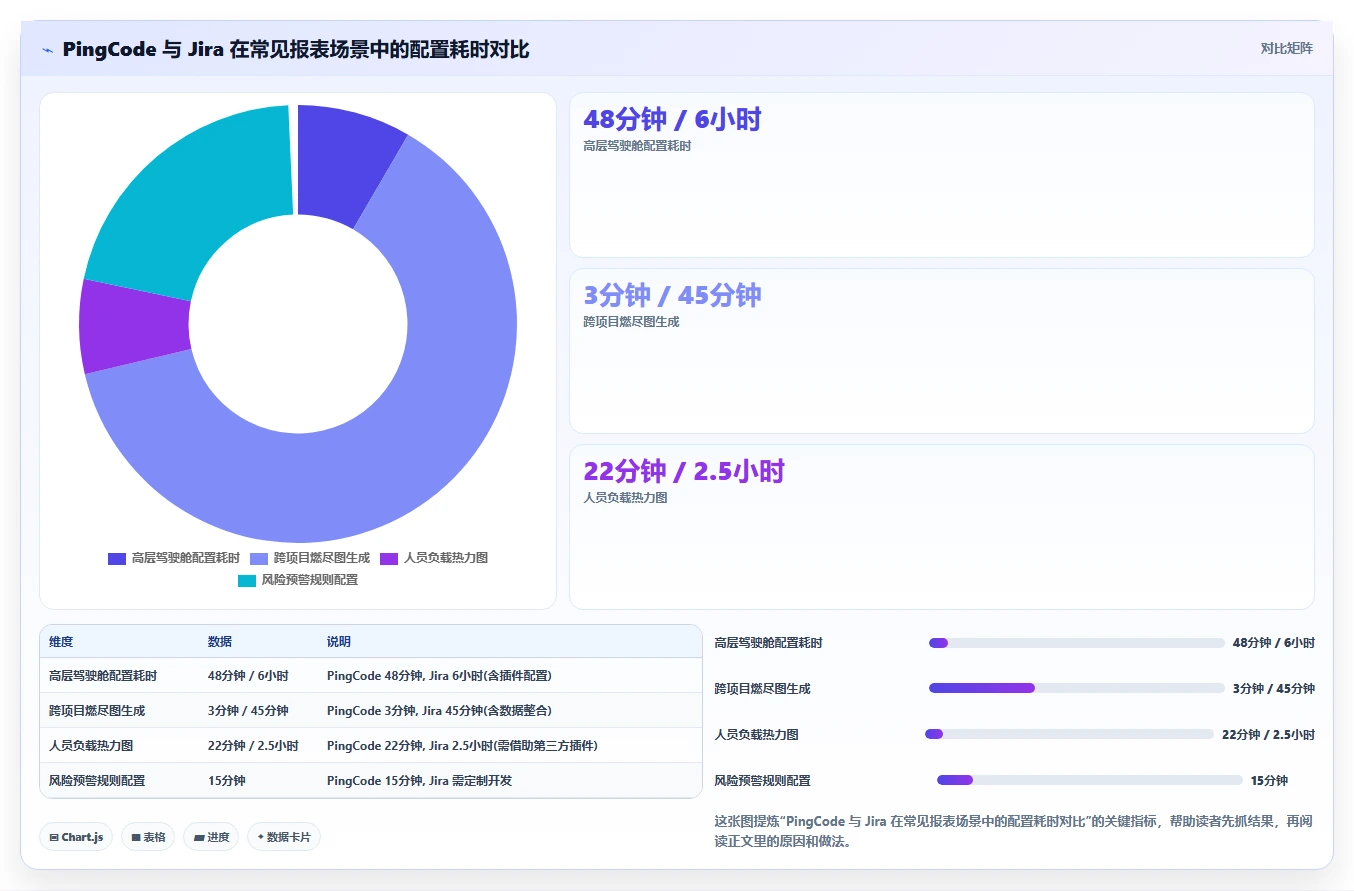Click the 15分钟 table data cell
1354x891 pixels.
[226, 780]
